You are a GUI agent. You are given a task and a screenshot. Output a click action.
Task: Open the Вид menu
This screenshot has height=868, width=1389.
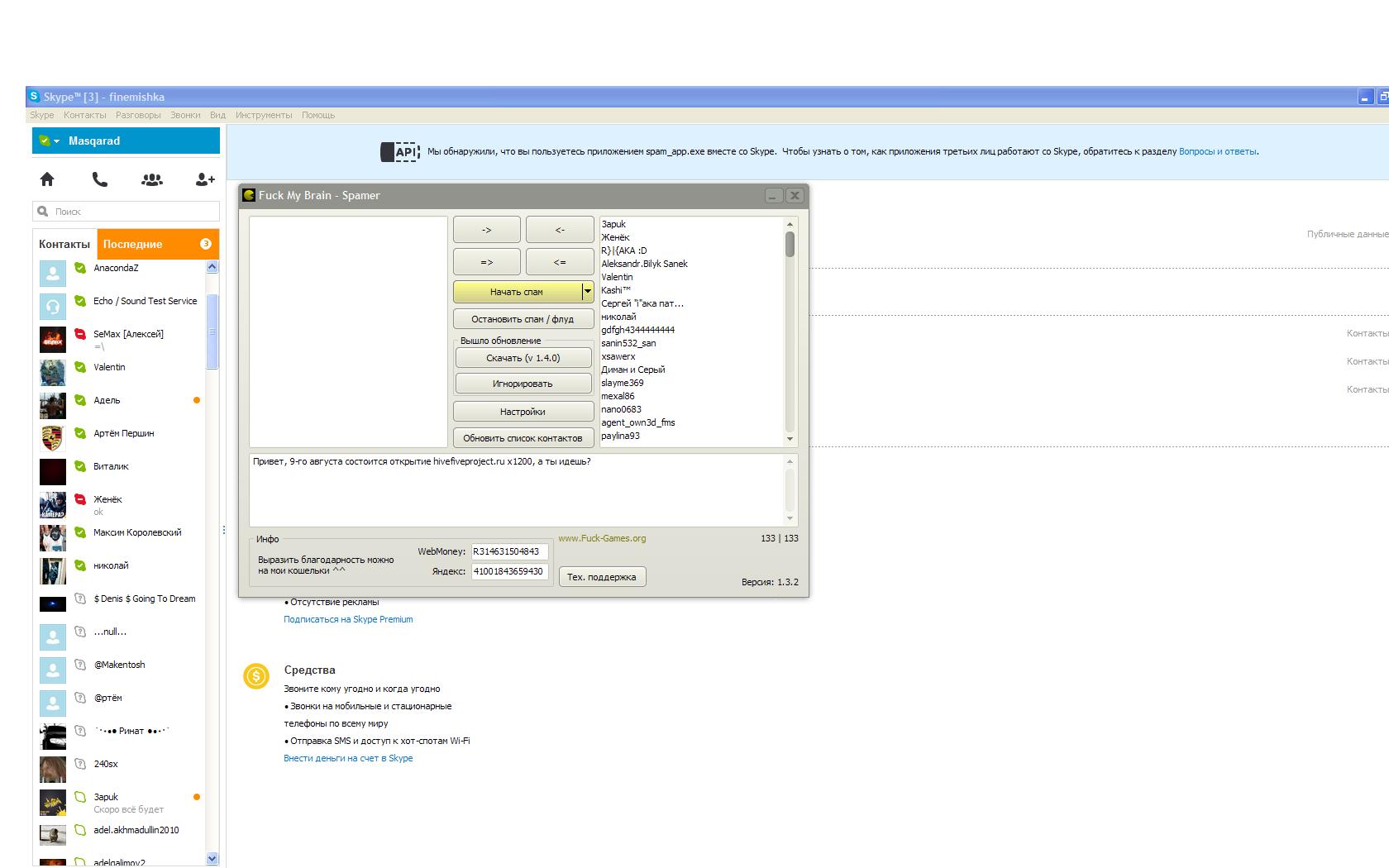[217, 115]
